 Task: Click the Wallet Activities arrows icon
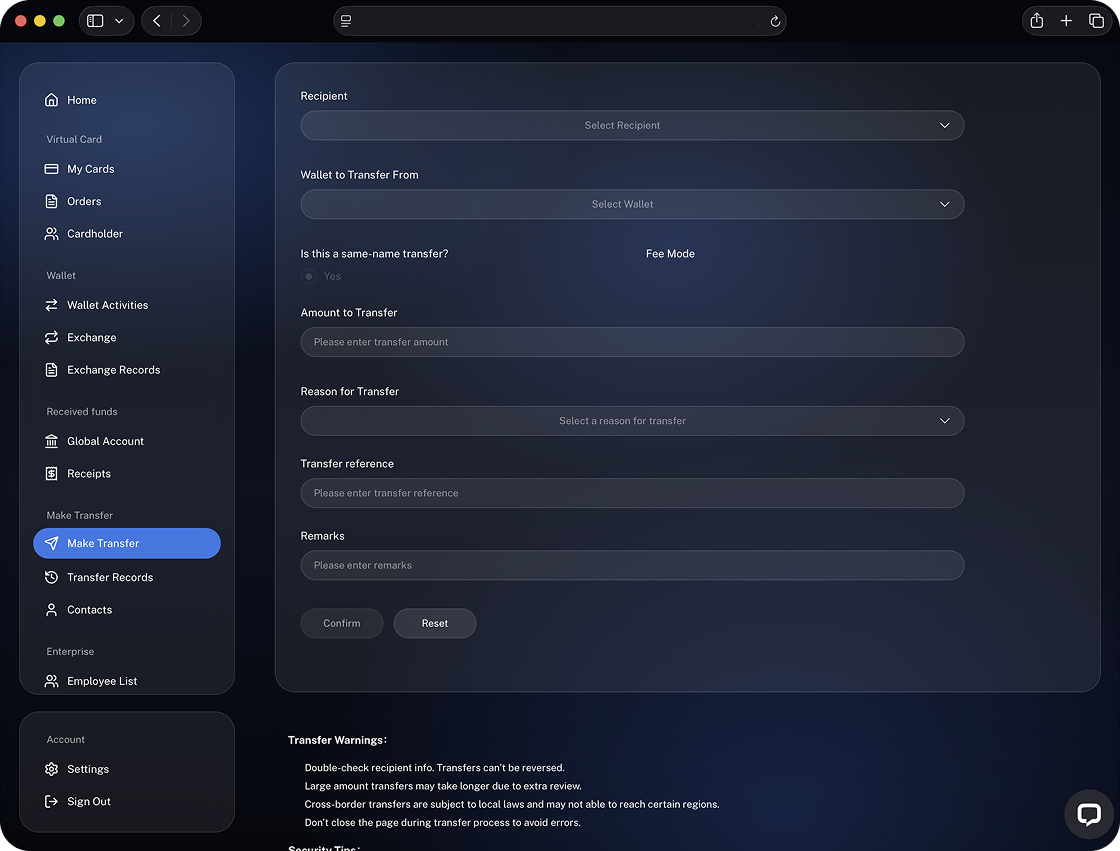52,305
